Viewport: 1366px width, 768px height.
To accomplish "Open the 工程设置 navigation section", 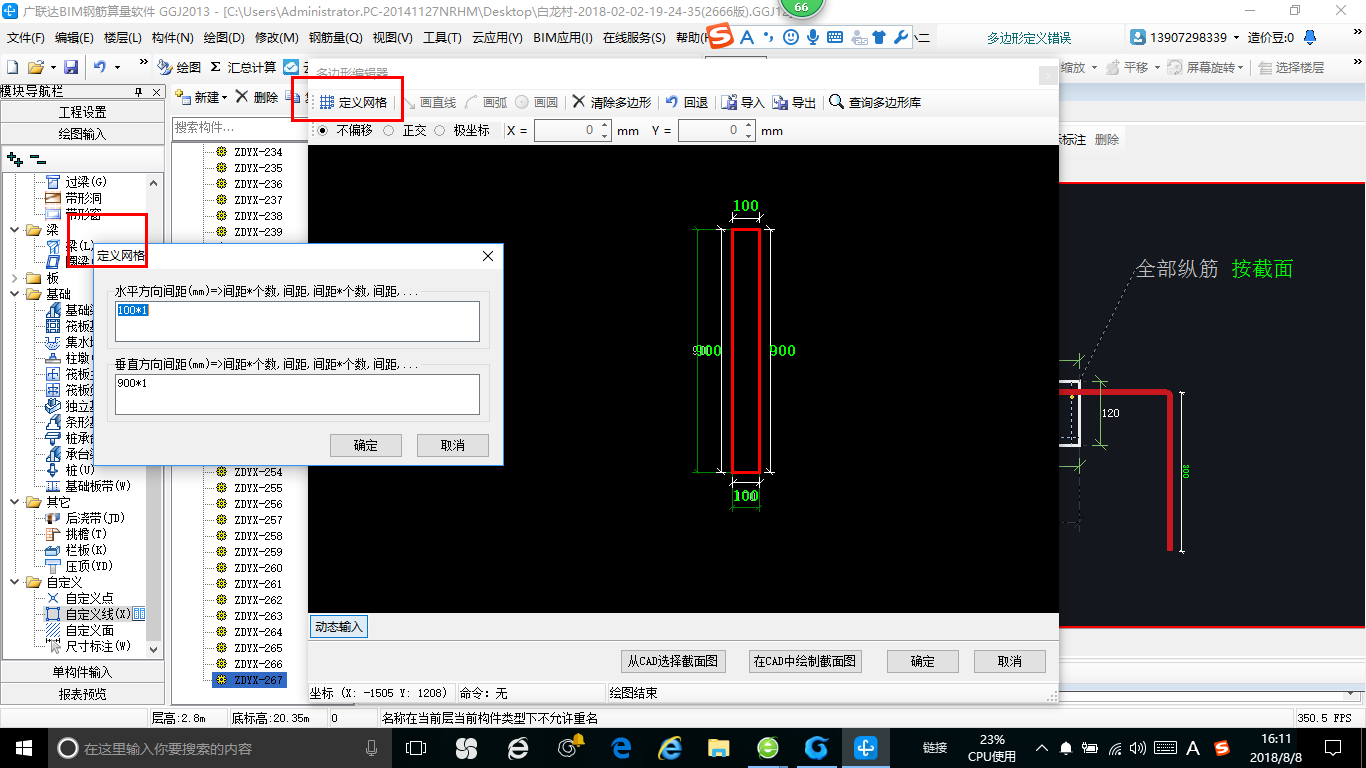I will click(x=82, y=112).
